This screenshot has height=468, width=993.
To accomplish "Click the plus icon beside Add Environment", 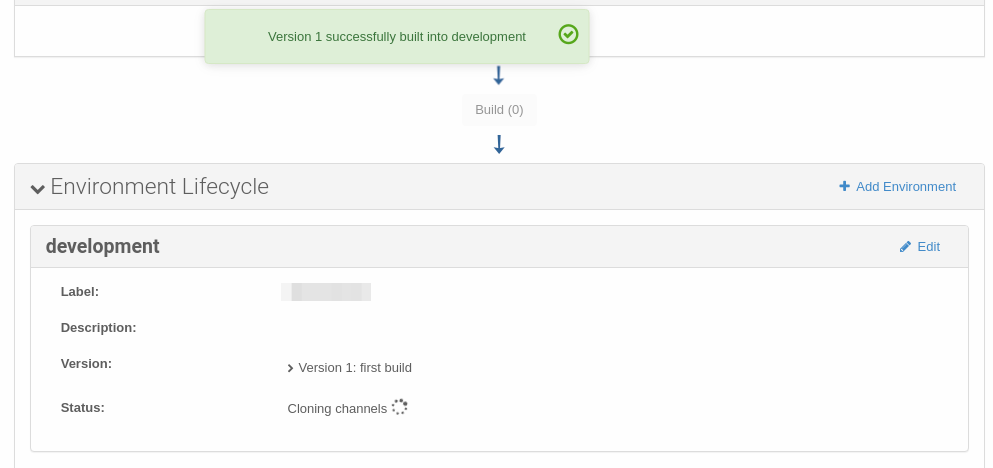I will [x=844, y=186].
